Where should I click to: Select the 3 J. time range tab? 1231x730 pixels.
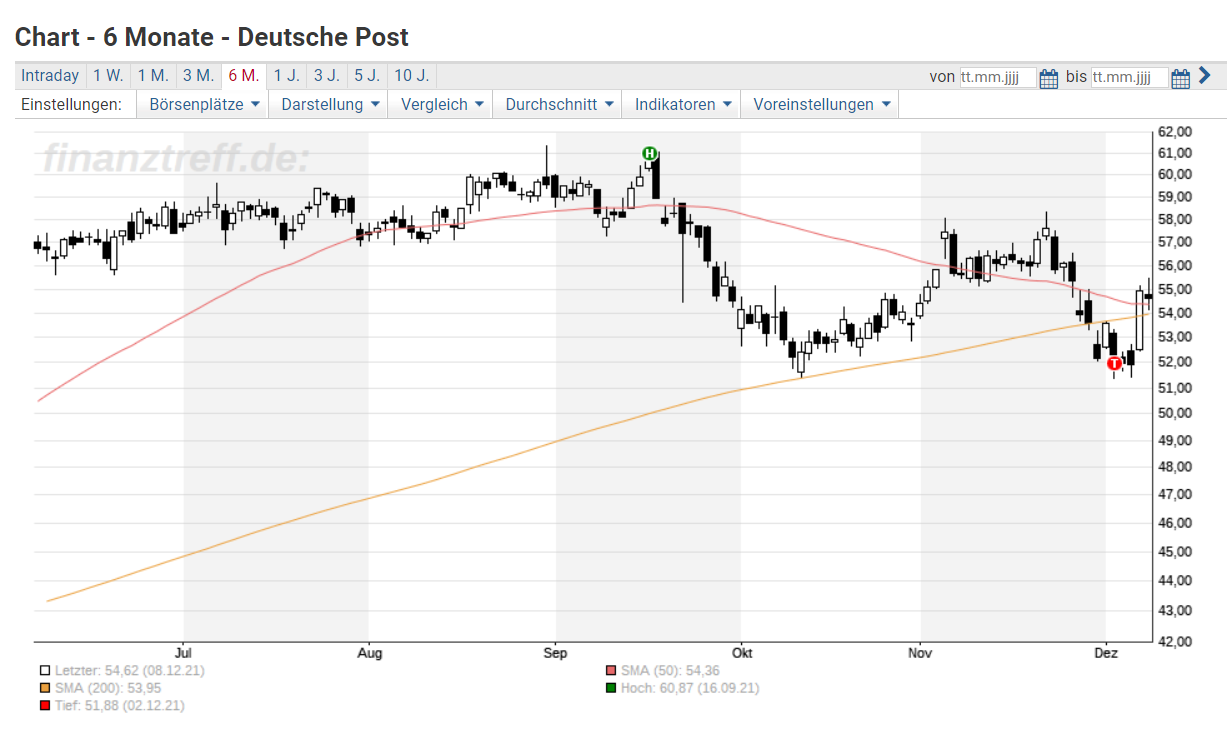click(x=326, y=75)
